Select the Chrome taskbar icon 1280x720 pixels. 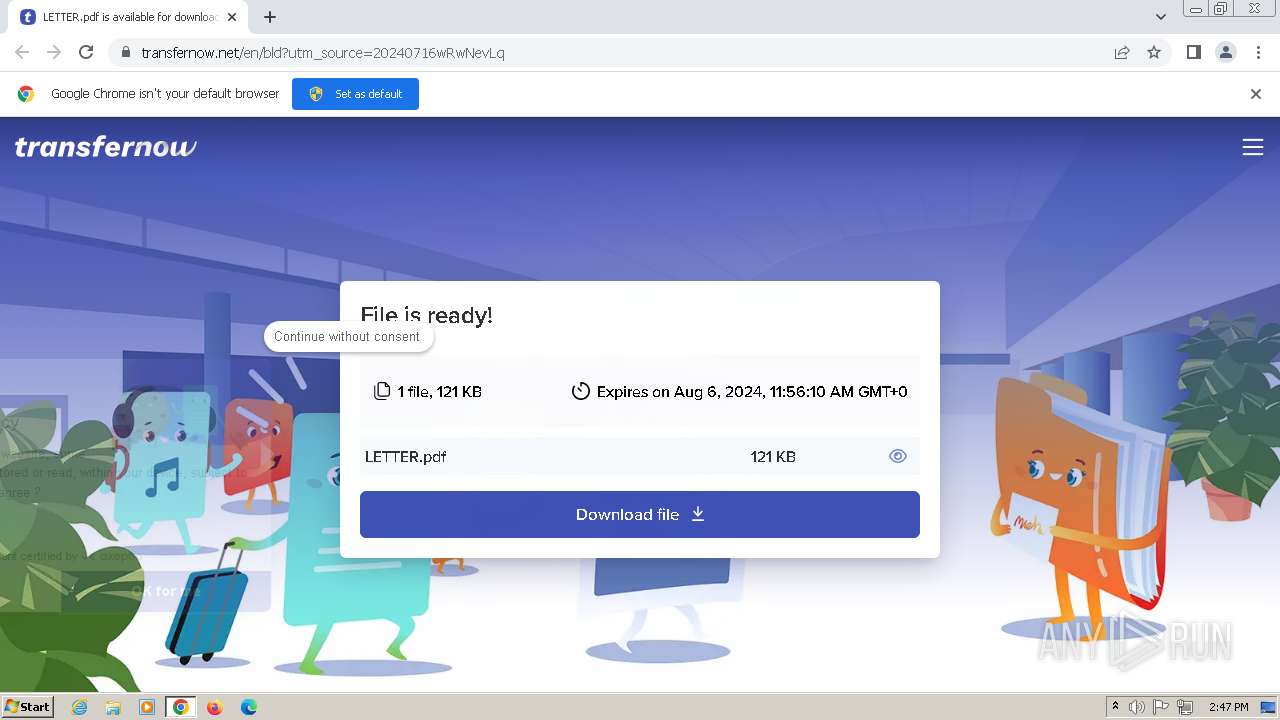click(181, 707)
